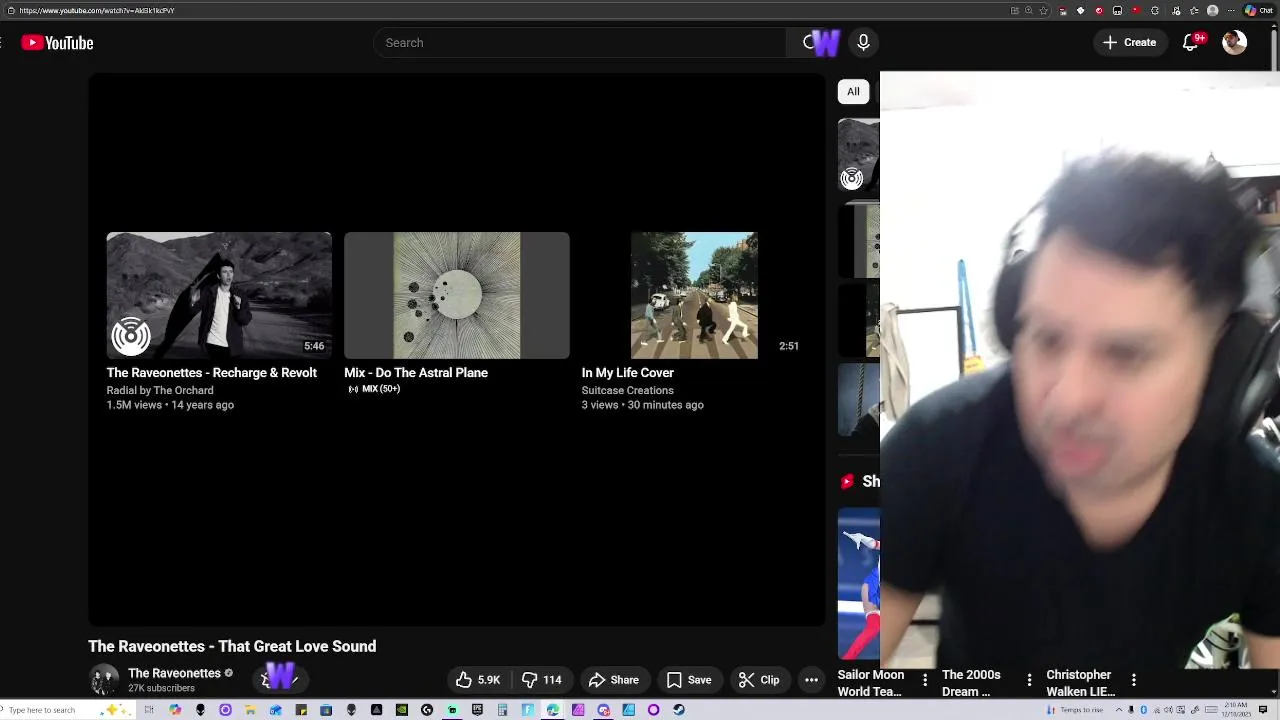
Task: Save the video to a playlist
Action: 689,680
